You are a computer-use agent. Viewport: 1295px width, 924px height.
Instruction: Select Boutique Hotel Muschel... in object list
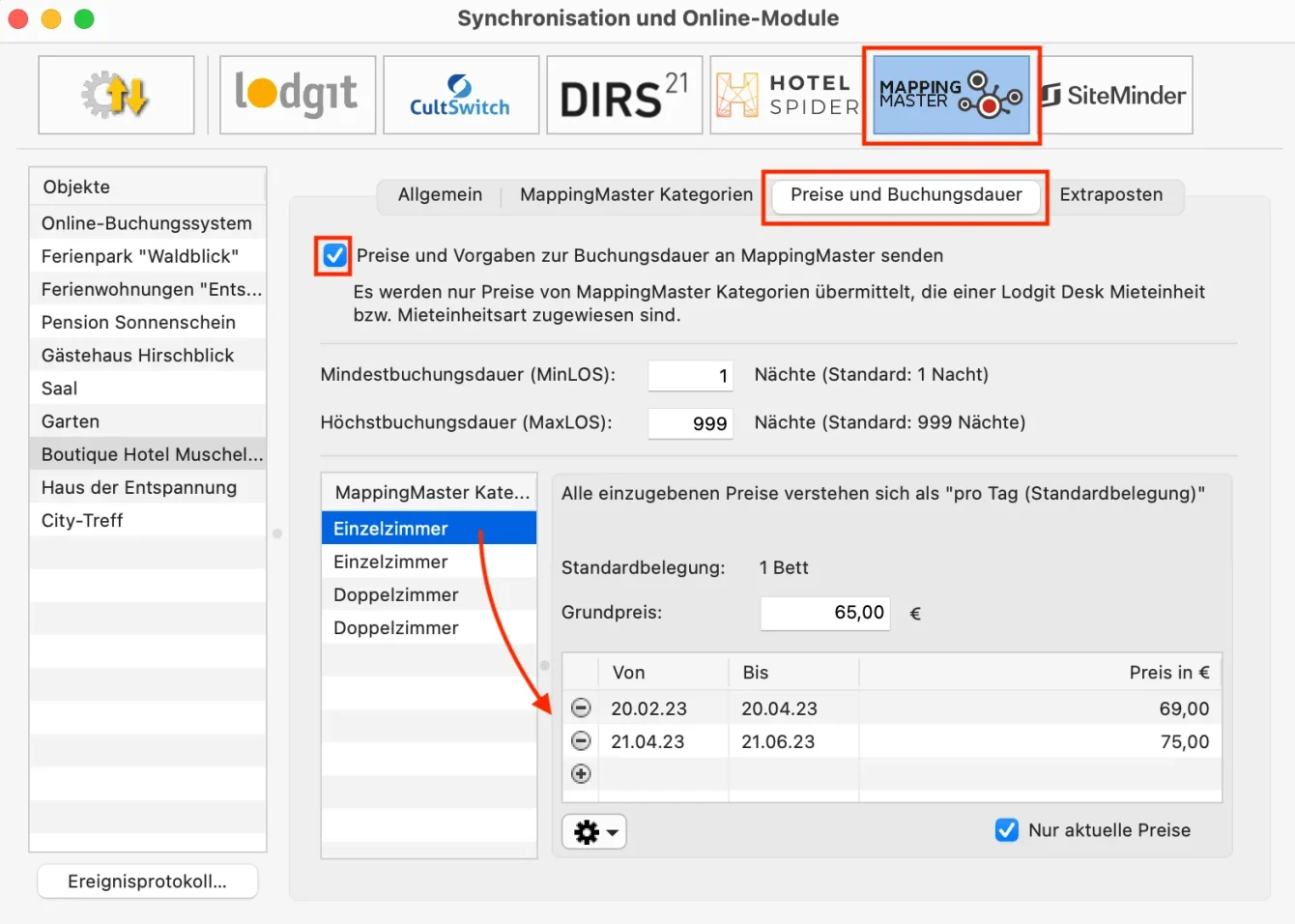tap(148, 454)
